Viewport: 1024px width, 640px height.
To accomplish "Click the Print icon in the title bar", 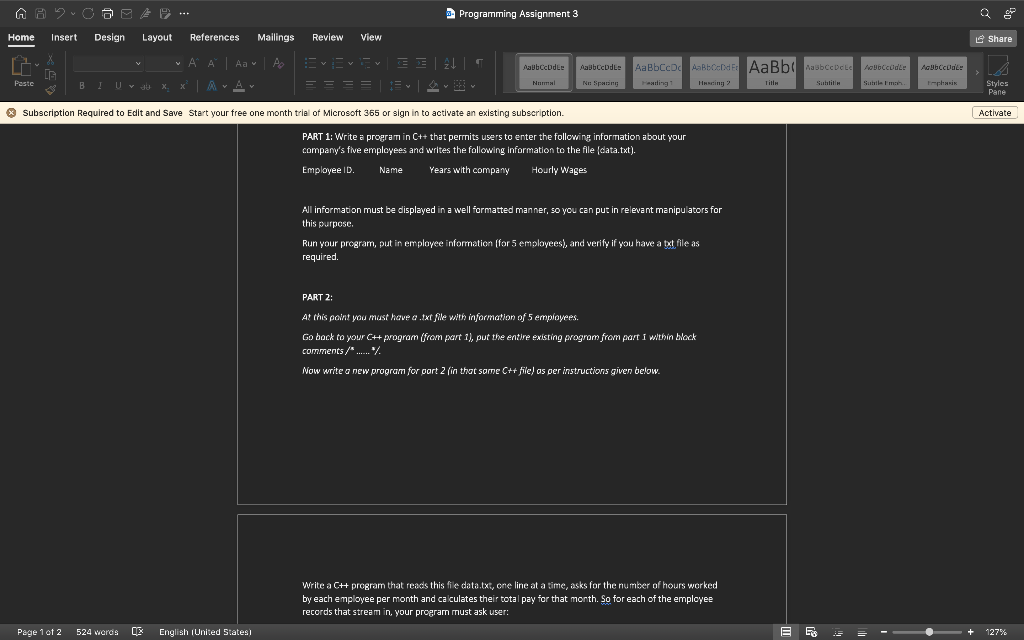I will (108, 13).
